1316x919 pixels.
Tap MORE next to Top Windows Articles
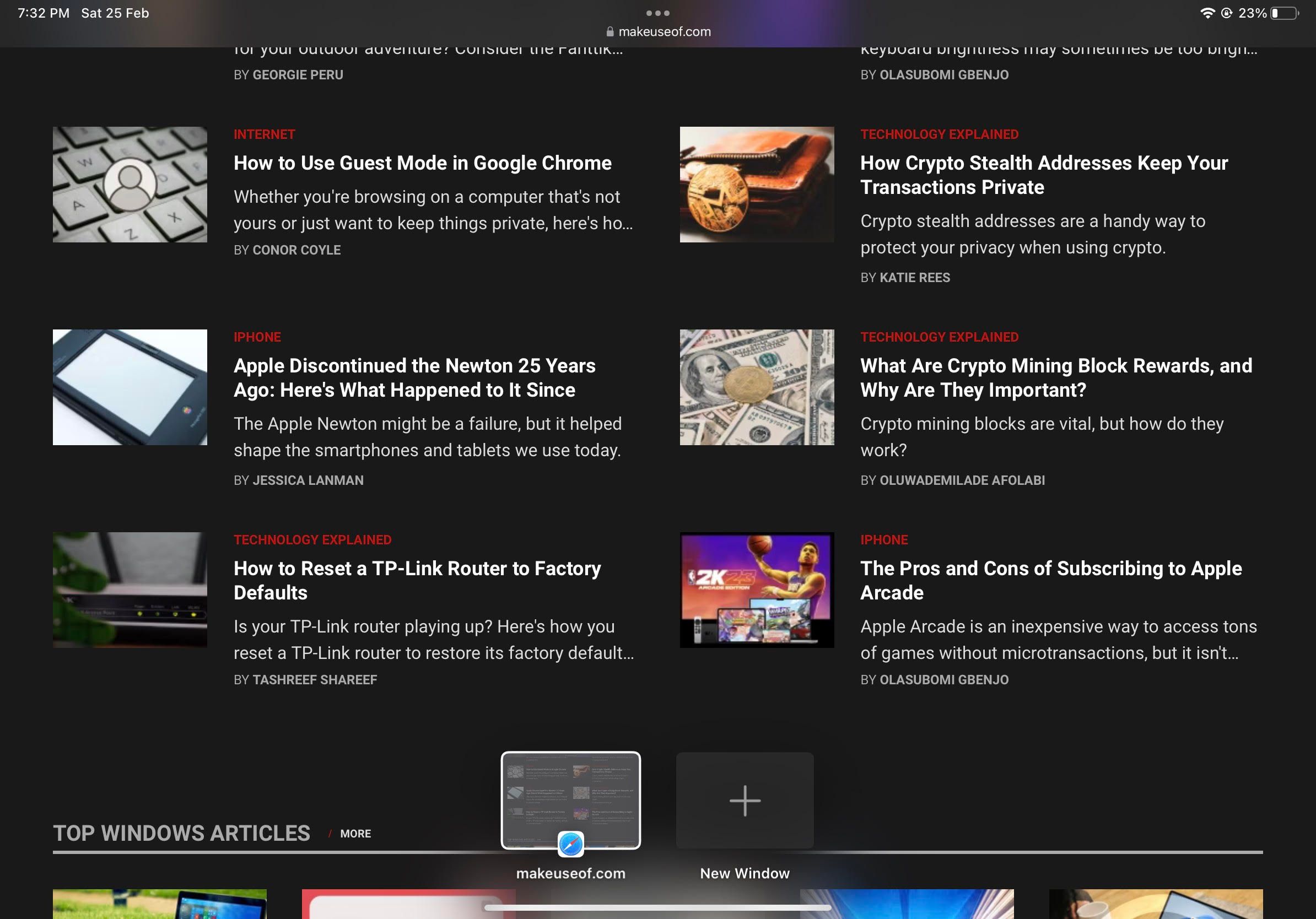(355, 834)
